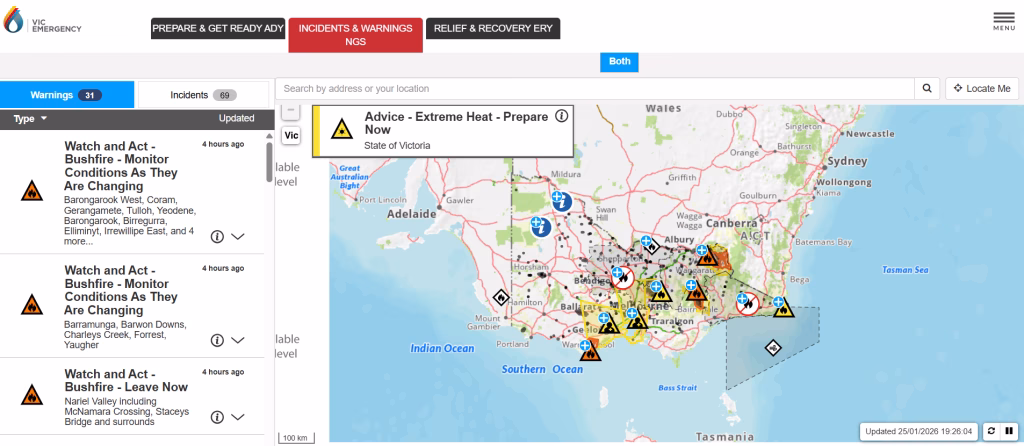The image size is (1024, 446).
Task: Expand the Barramunga warning chevron
Action: 238,340
